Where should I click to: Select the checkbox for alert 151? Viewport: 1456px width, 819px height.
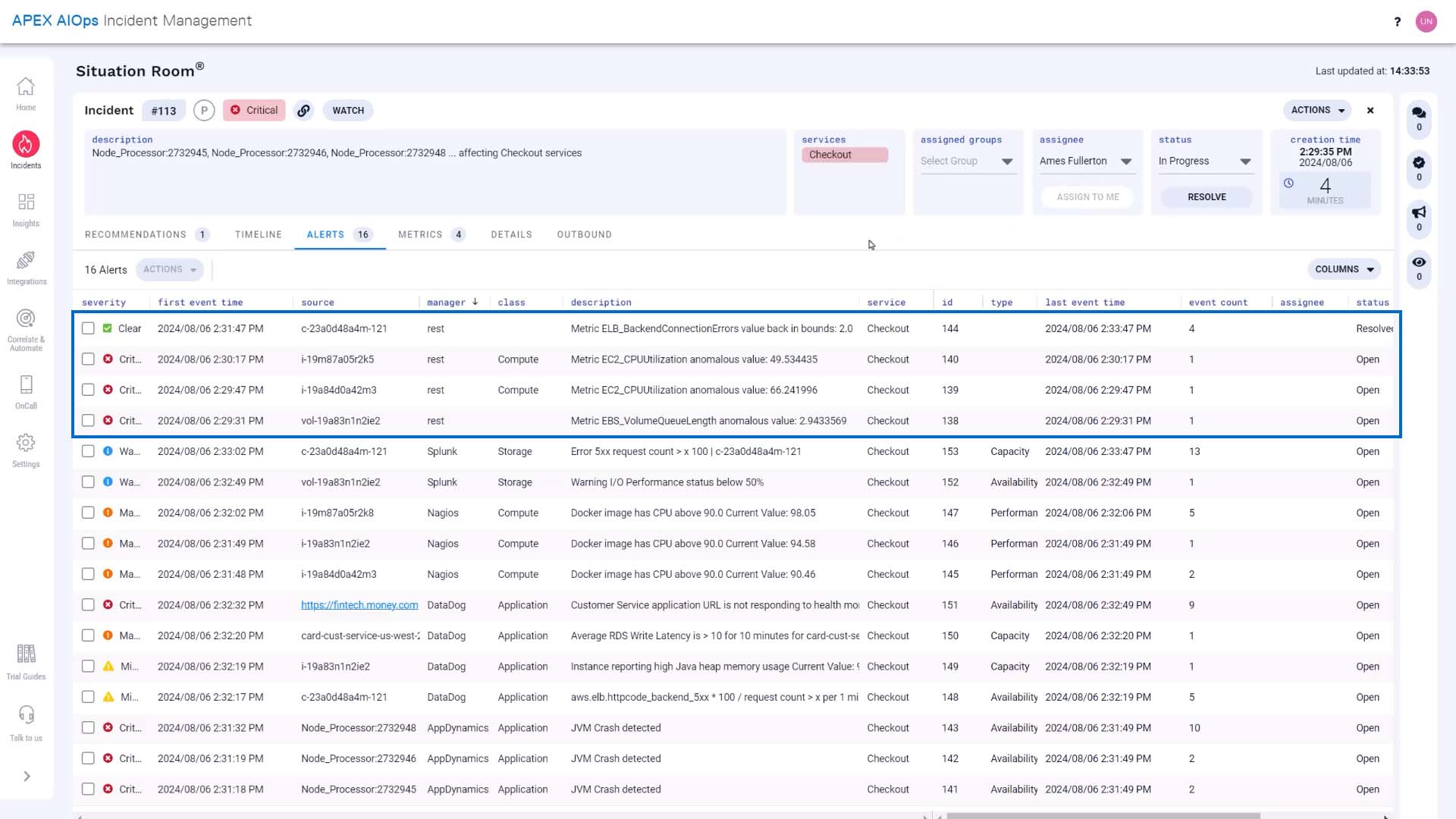(x=88, y=604)
